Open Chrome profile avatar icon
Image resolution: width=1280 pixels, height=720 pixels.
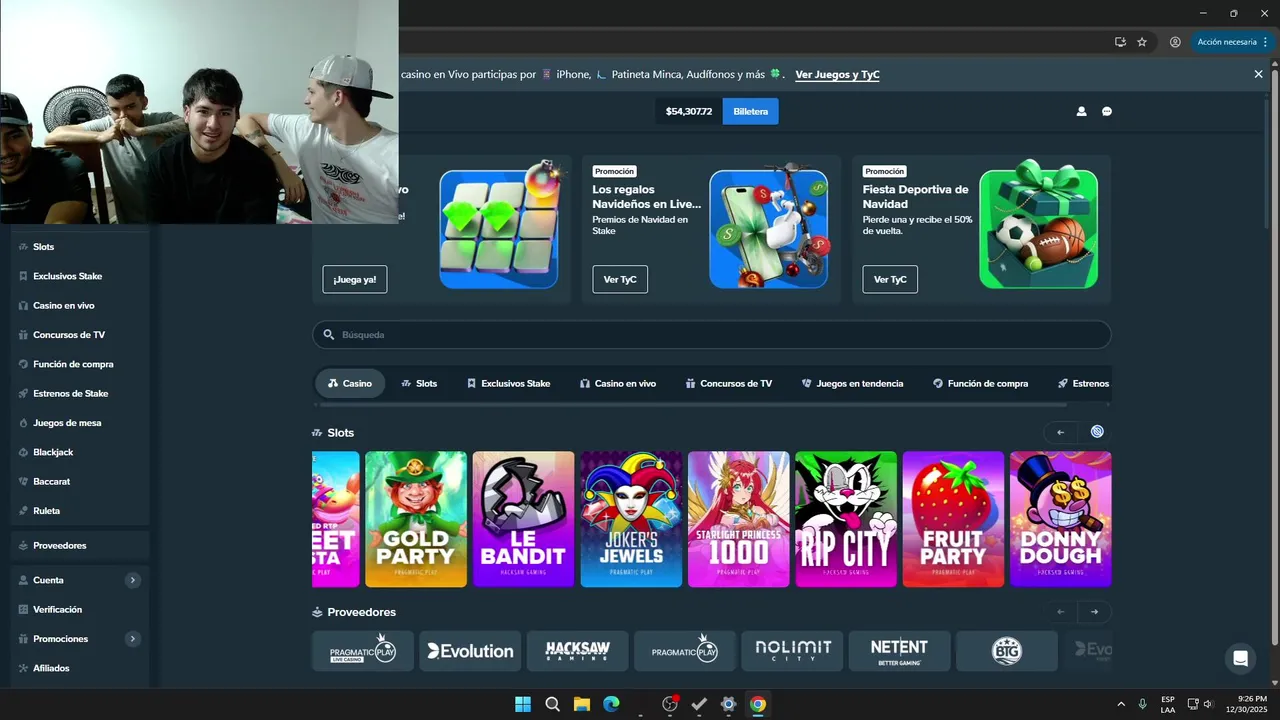(x=1175, y=42)
